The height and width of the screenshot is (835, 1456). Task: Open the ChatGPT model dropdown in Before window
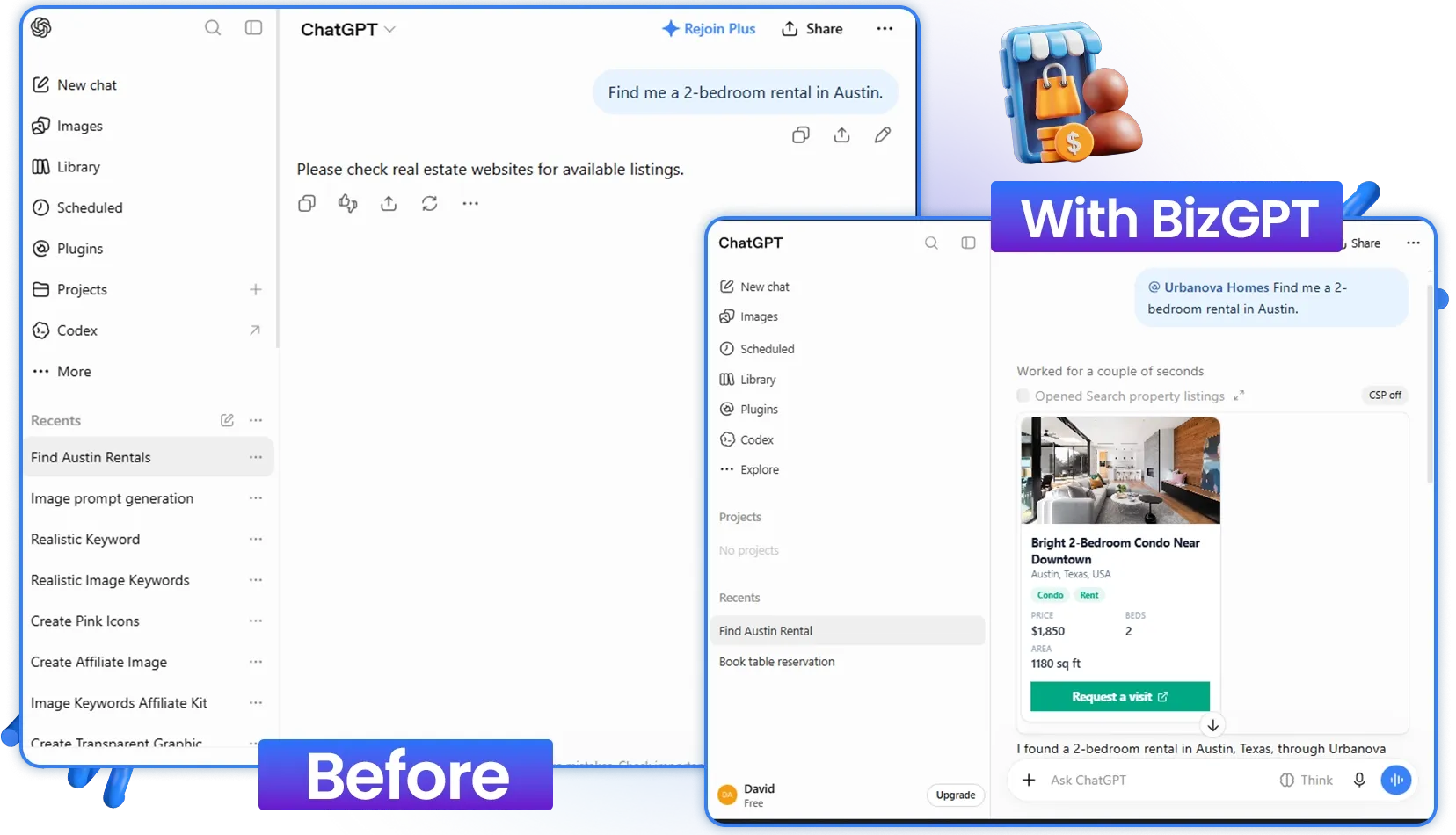point(348,30)
